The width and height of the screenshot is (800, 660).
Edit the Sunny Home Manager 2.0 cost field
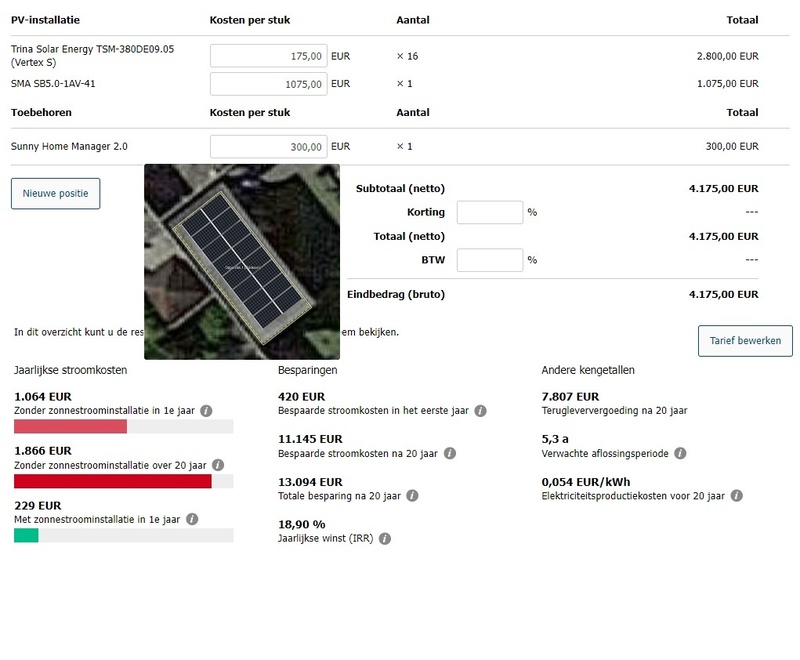click(x=269, y=147)
